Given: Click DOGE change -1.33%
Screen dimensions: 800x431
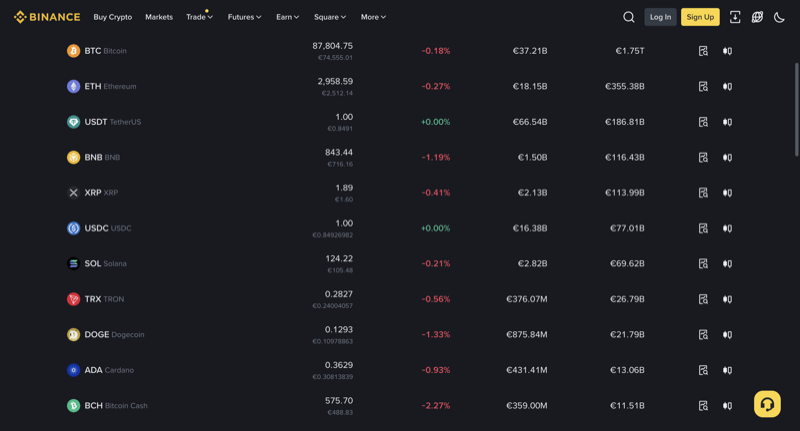Looking at the screenshot, I should (436, 335).
